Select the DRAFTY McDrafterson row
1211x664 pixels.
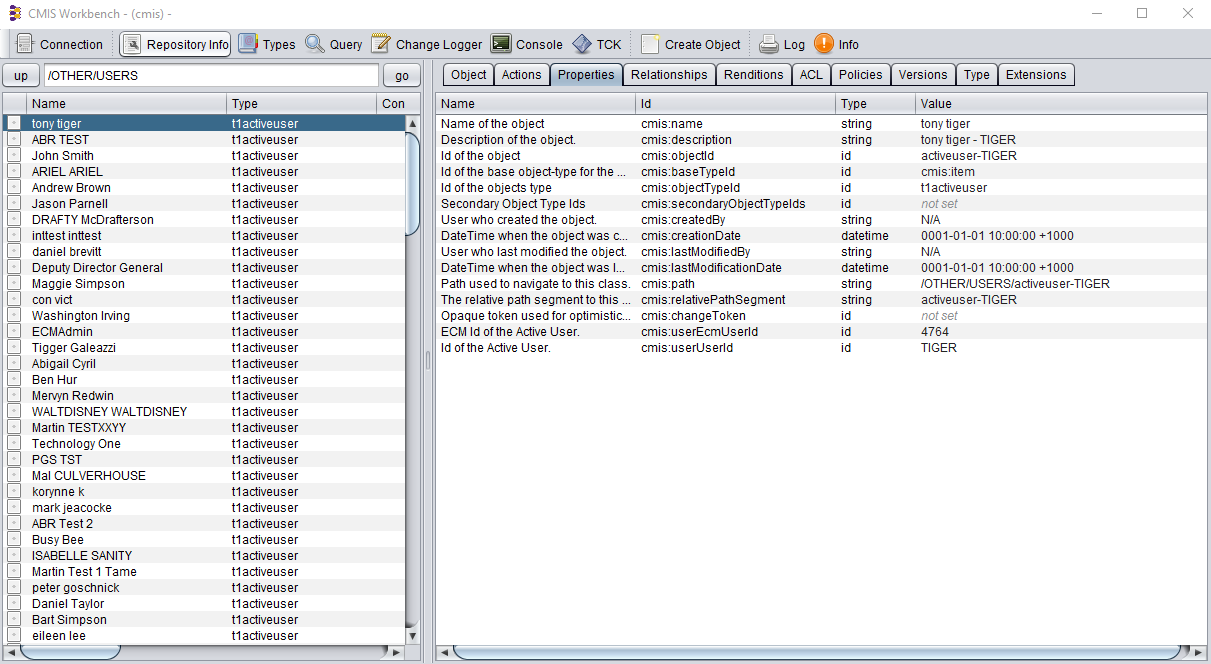click(x=205, y=220)
